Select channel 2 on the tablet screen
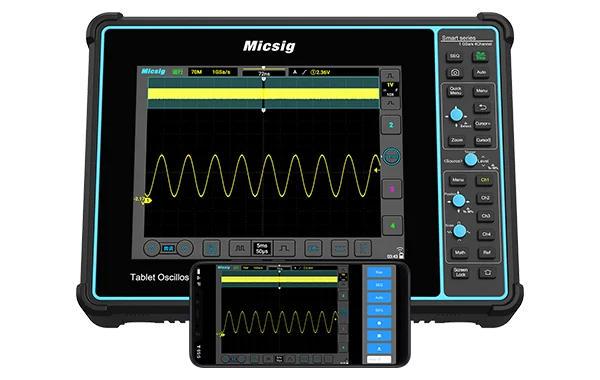The image size is (600, 380). point(391,125)
